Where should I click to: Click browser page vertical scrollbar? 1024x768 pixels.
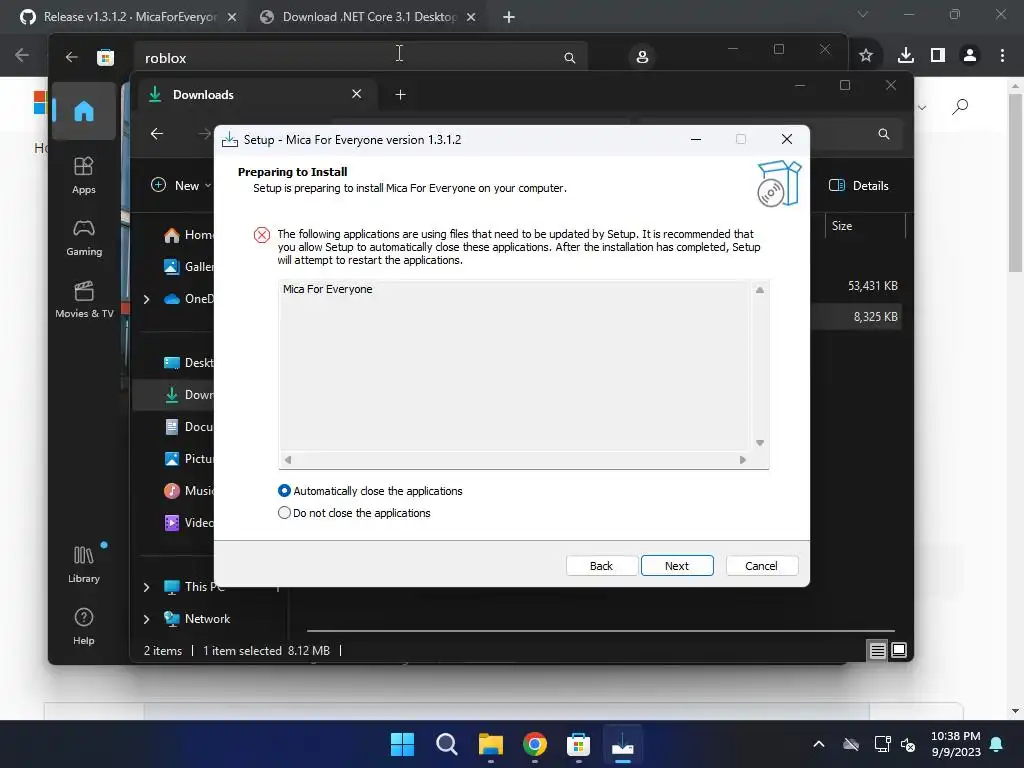pos(1015,183)
